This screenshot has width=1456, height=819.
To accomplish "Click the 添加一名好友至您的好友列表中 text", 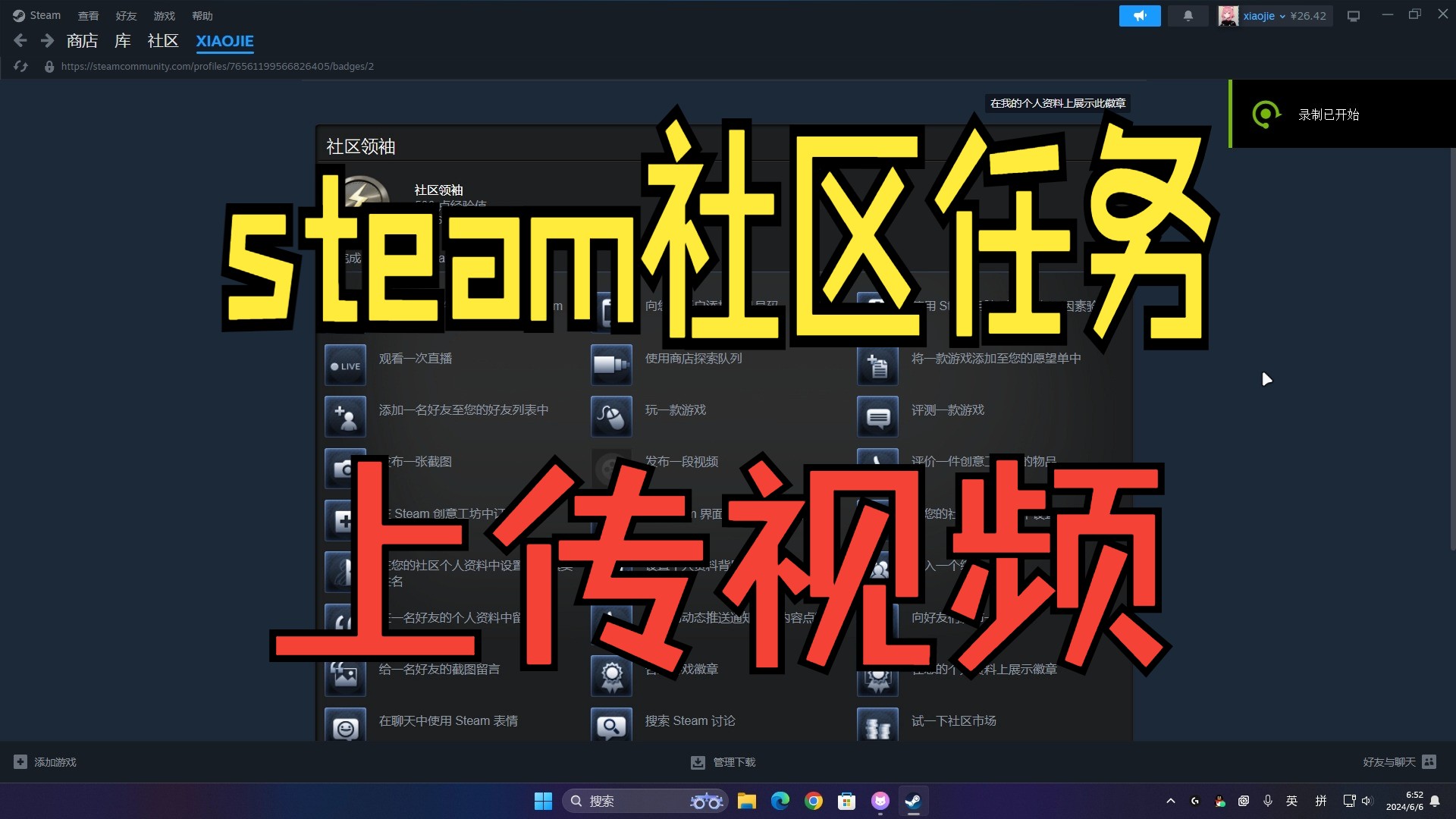I will 463,410.
